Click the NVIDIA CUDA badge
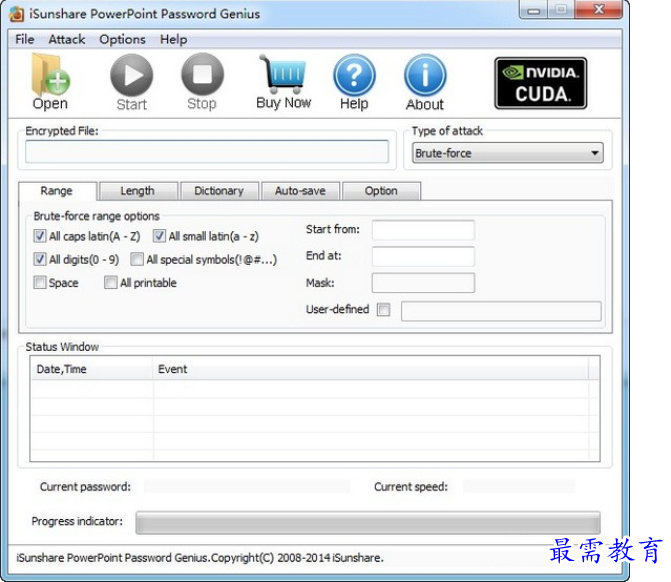The image size is (671, 582). [x=541, y=83]
